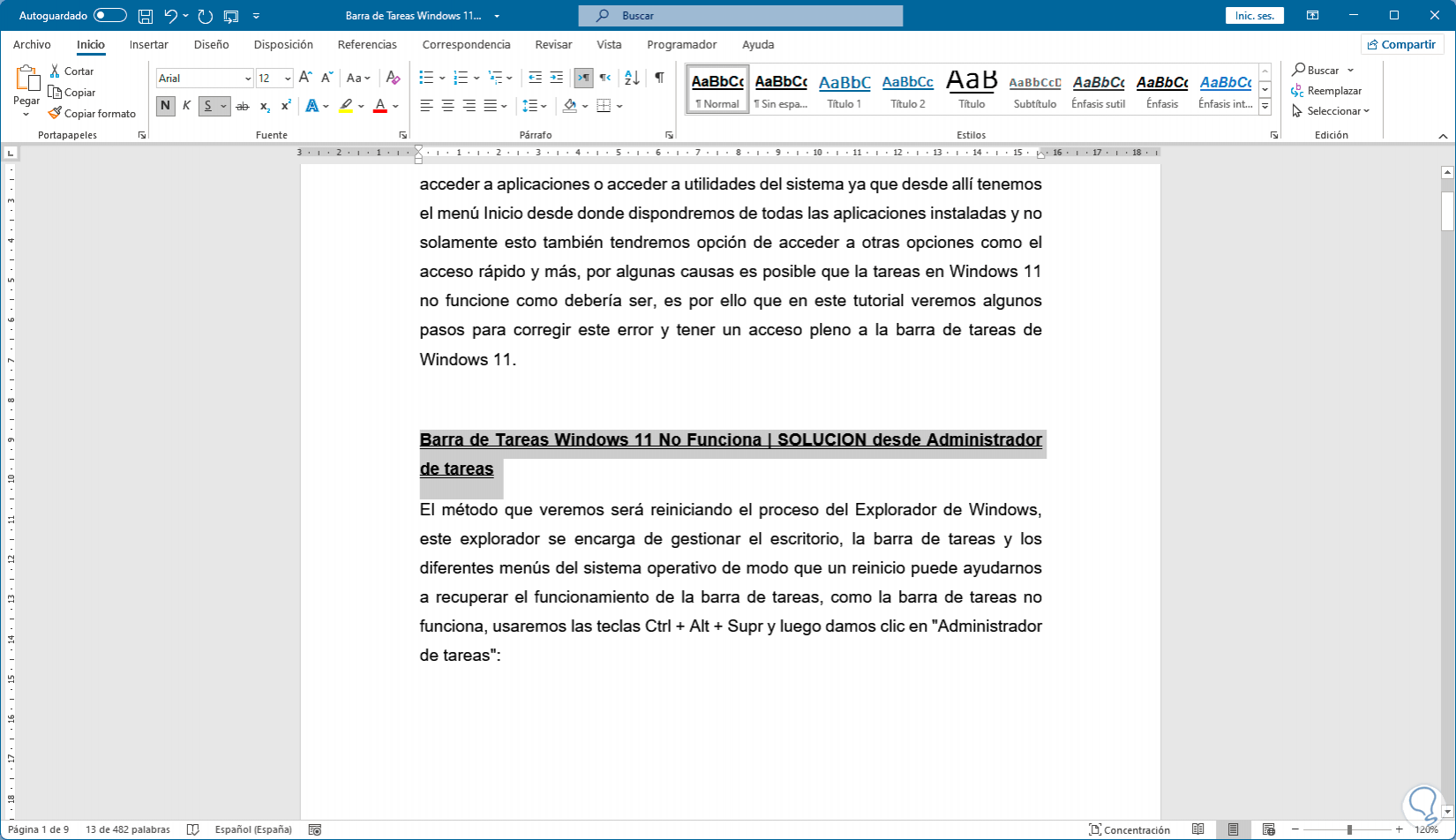The width and height of the screenshot is (1456, 840).
Task: Toggle underline (S) formatting
Action: click(x=208, y=106)
